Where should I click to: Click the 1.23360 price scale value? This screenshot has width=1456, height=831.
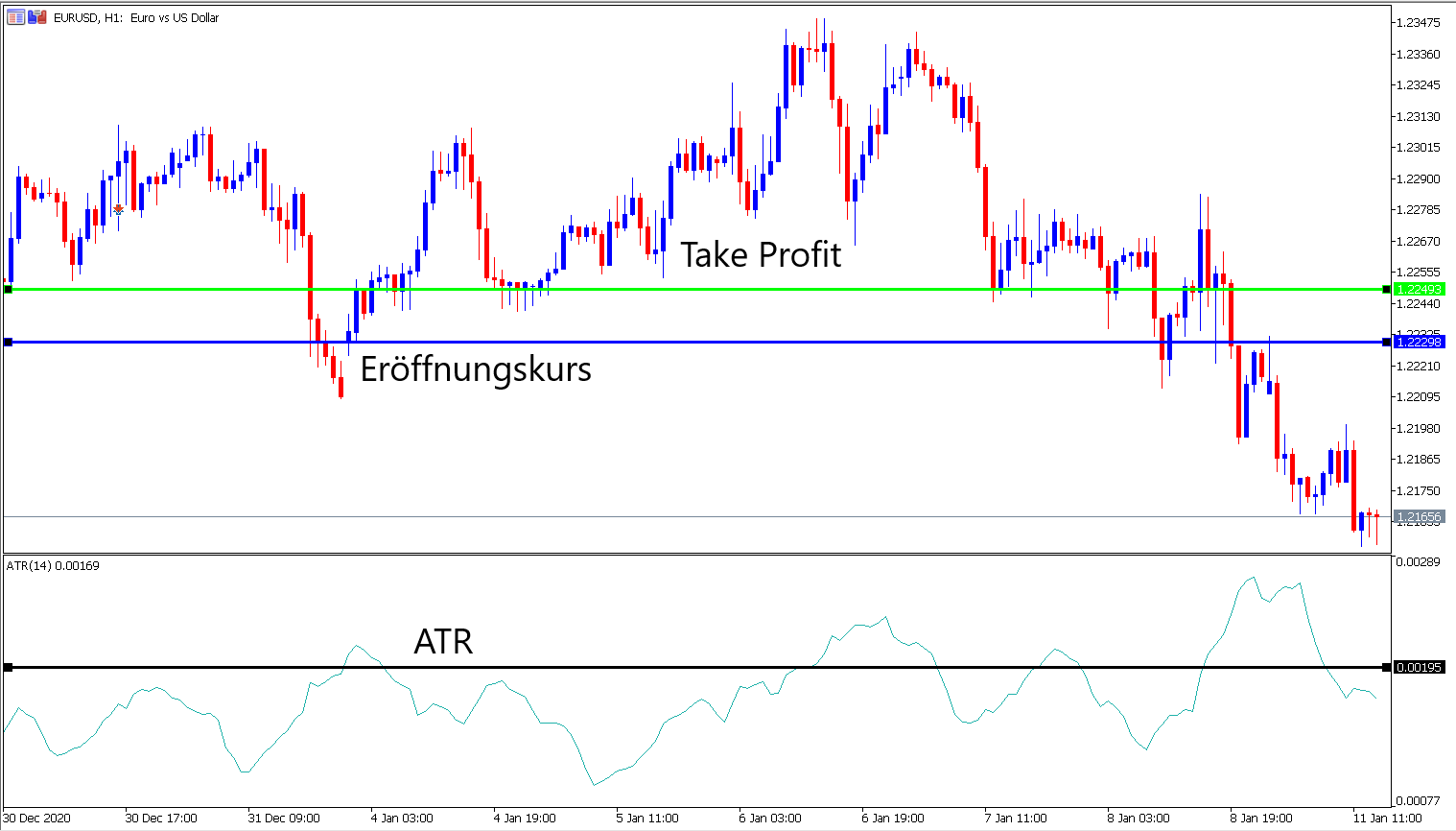(1419, 54)
